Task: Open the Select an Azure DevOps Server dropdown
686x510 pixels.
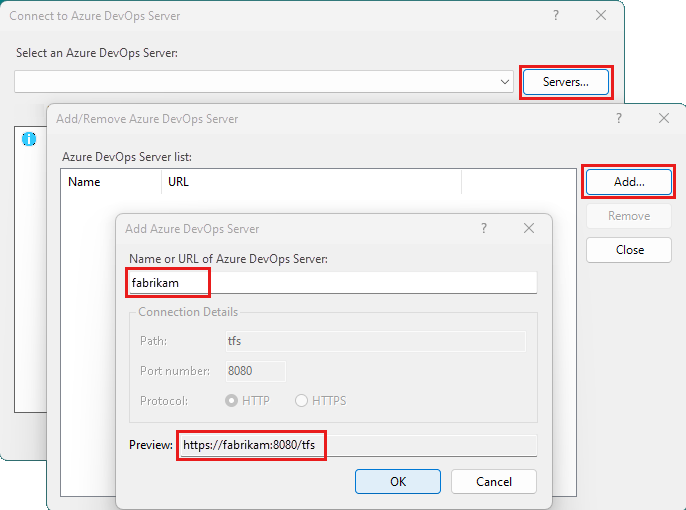Action: pos(264,81)
